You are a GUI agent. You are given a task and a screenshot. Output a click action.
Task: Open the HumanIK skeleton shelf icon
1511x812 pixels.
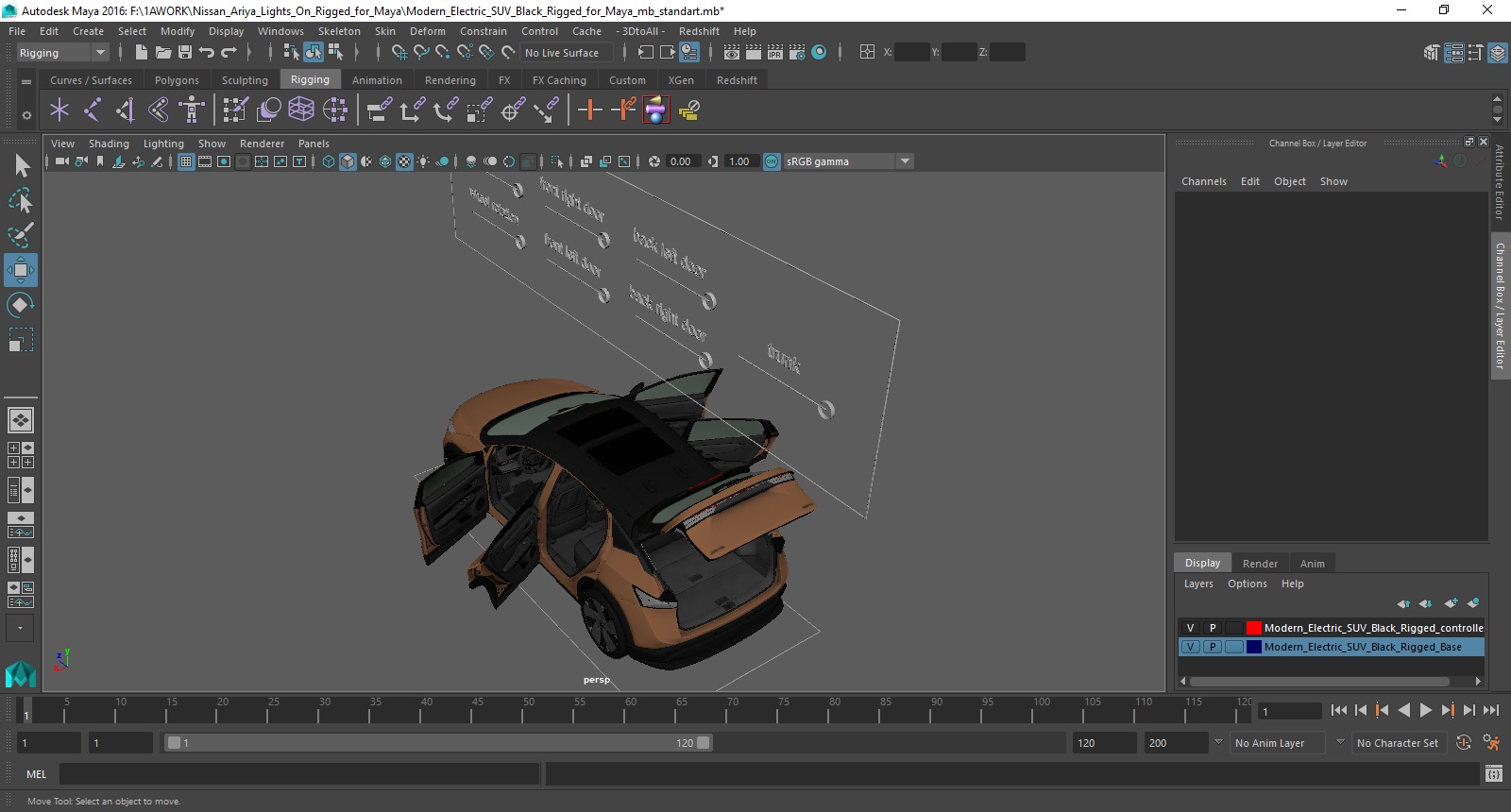pos(192,110)
